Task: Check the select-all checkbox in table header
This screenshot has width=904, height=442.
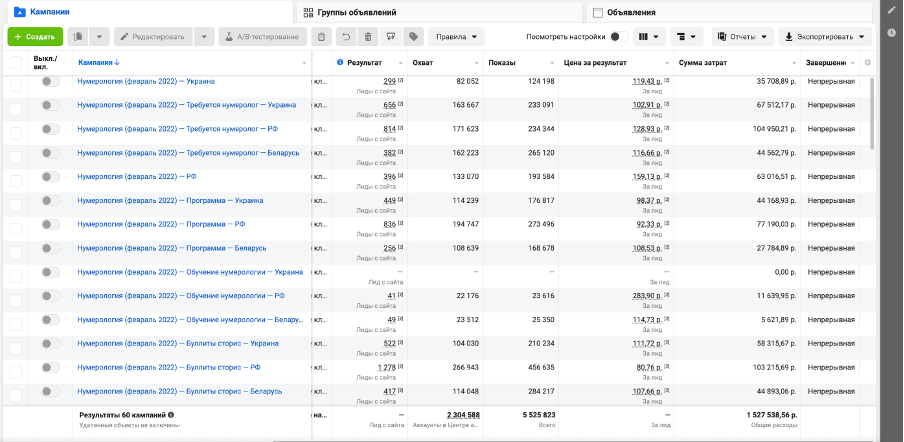Action: tap(15, 63)
